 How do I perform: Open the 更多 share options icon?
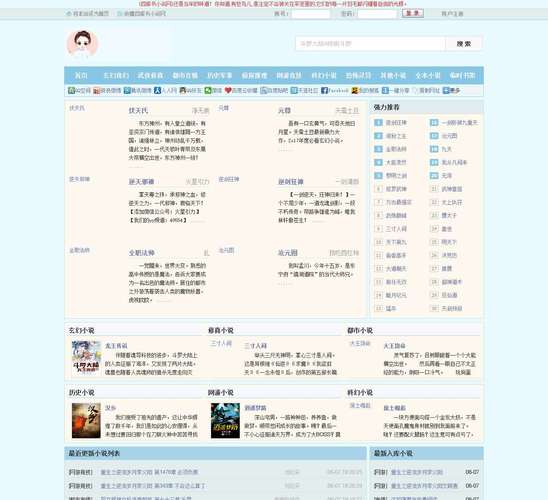point(446,90)
